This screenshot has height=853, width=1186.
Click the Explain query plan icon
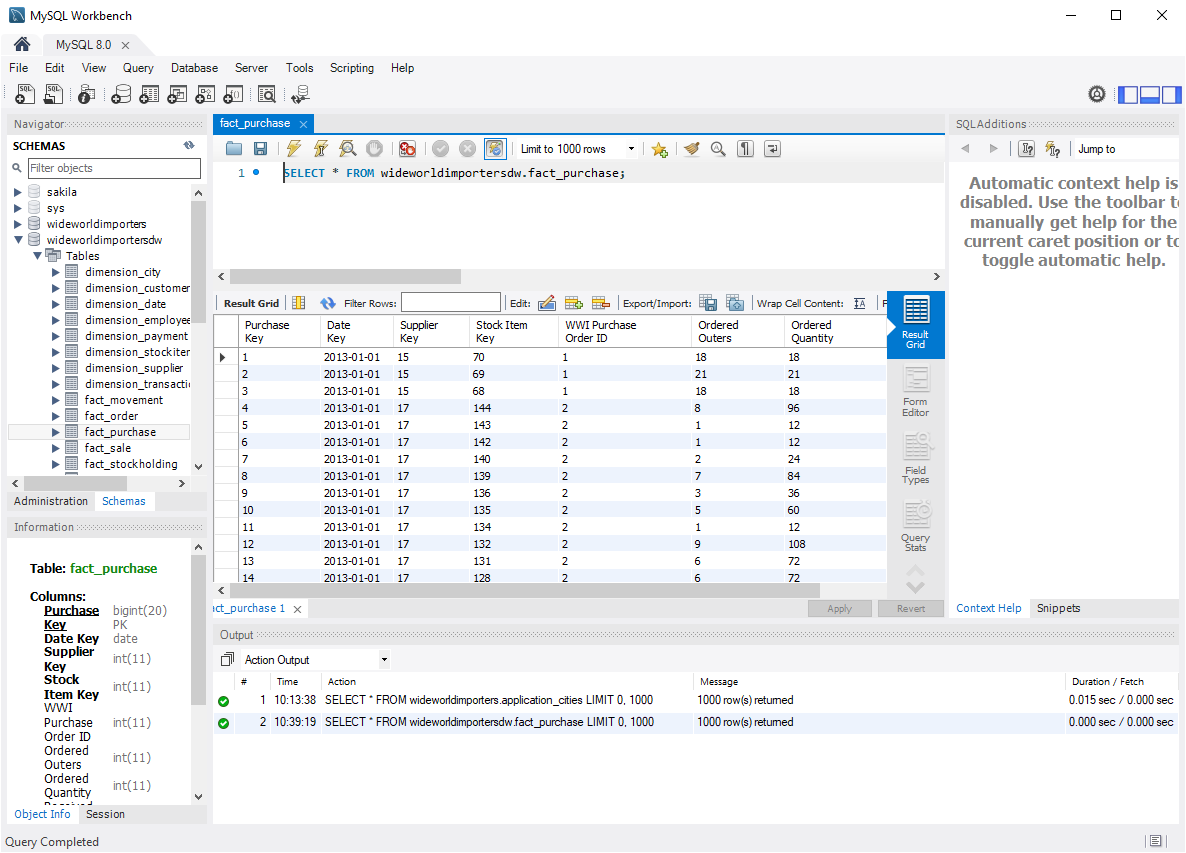(348, 149)
